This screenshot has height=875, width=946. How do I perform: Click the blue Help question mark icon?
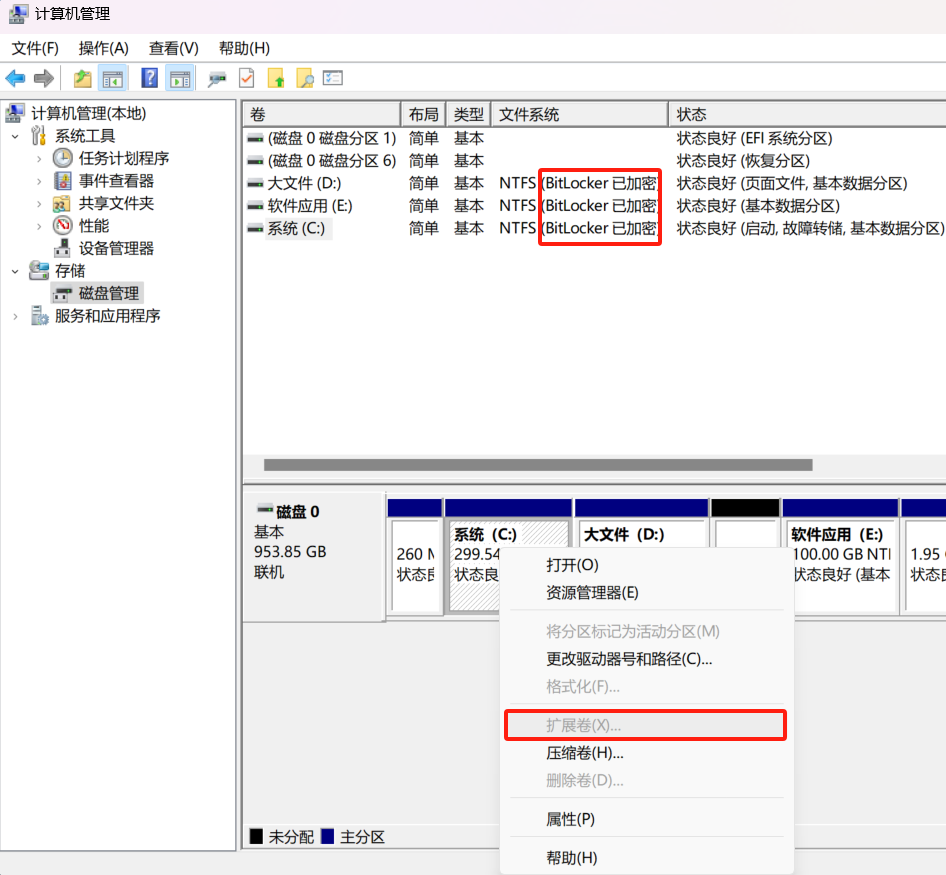point(149,78)
